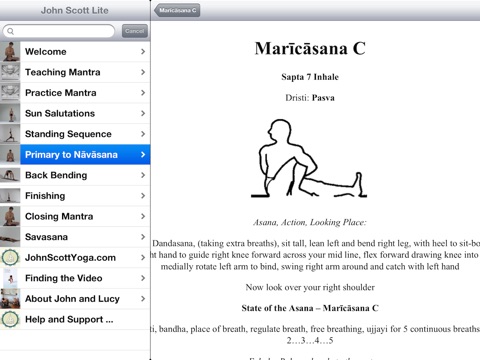Click the Savasana thumbnail

[10, 237]
